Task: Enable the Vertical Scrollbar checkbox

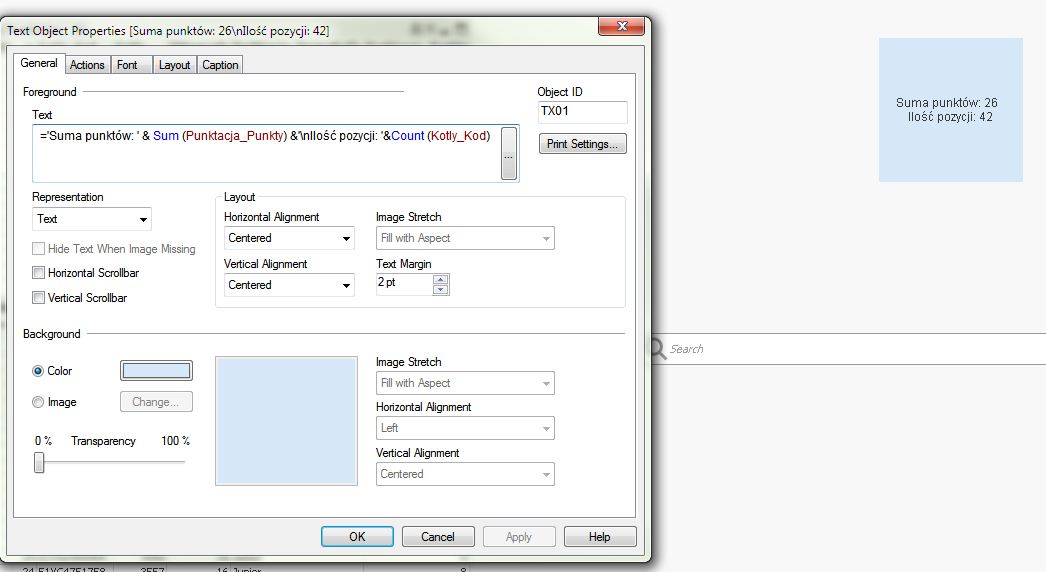Action: pos(39,298)
